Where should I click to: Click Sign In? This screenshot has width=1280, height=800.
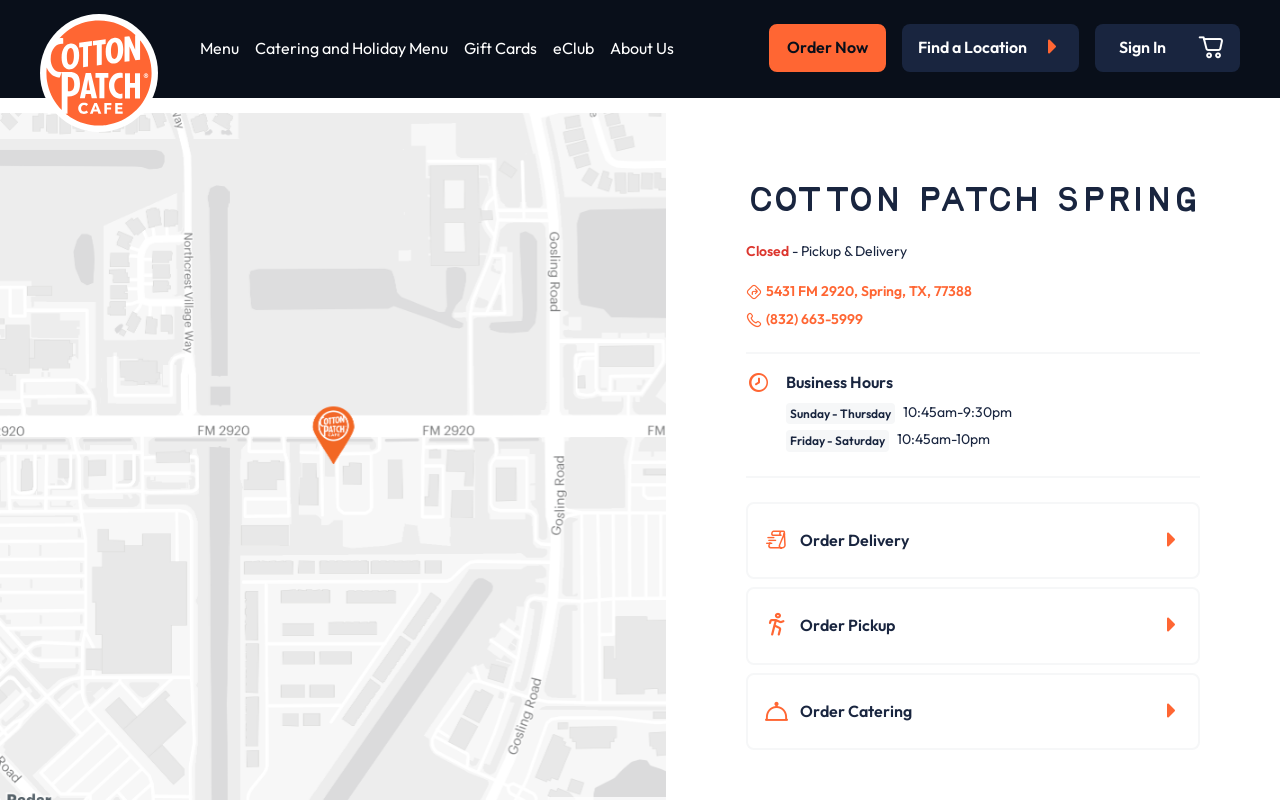[1142, 48]
